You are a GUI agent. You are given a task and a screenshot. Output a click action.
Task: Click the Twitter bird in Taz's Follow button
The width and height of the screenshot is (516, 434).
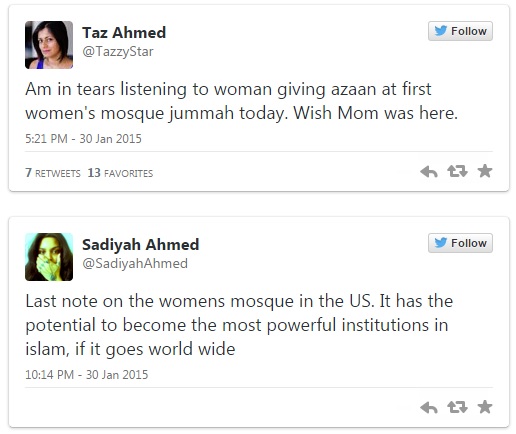coord(441,31)
